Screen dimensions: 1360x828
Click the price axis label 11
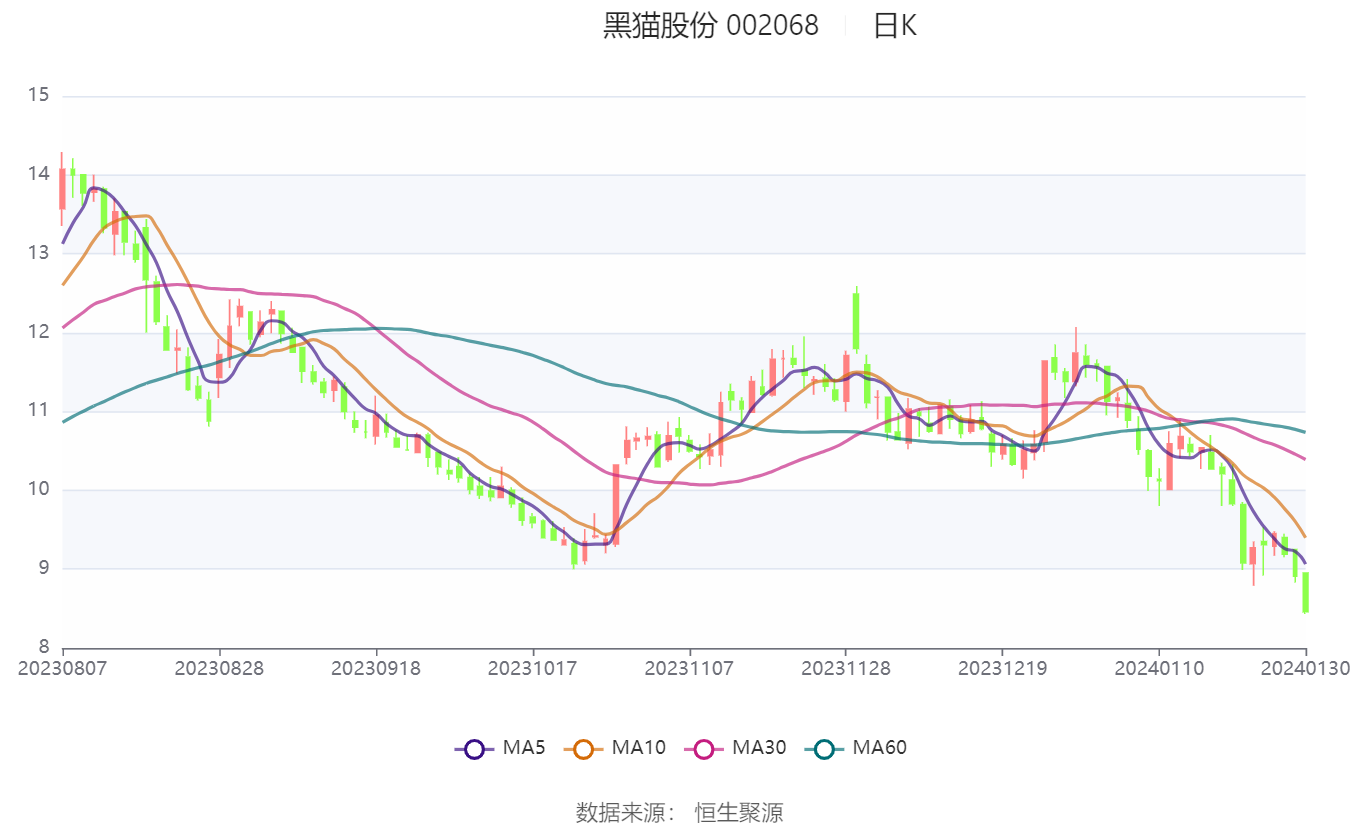[x=39, y=410]
